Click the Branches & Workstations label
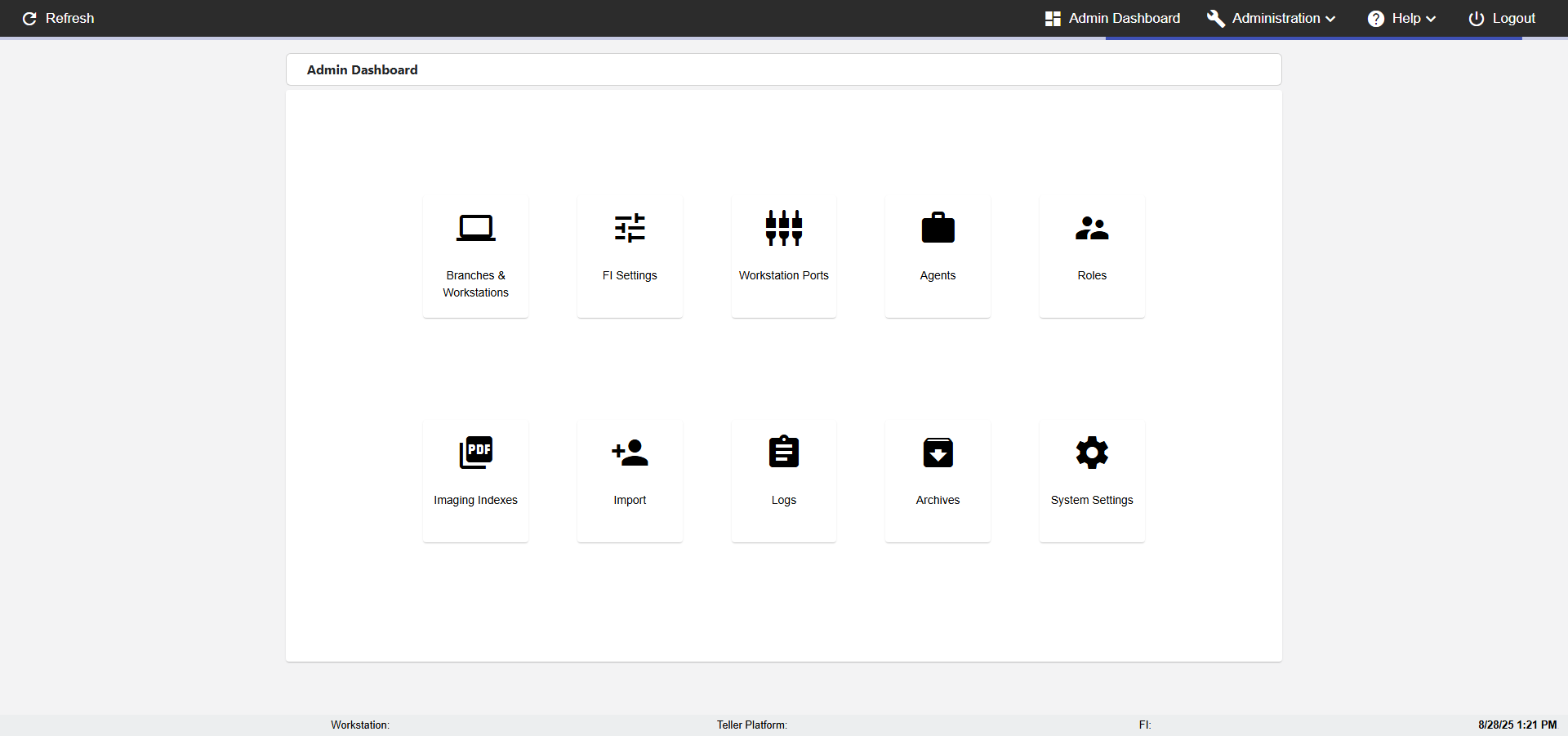The image size is (1568, 736). [475, 284]
